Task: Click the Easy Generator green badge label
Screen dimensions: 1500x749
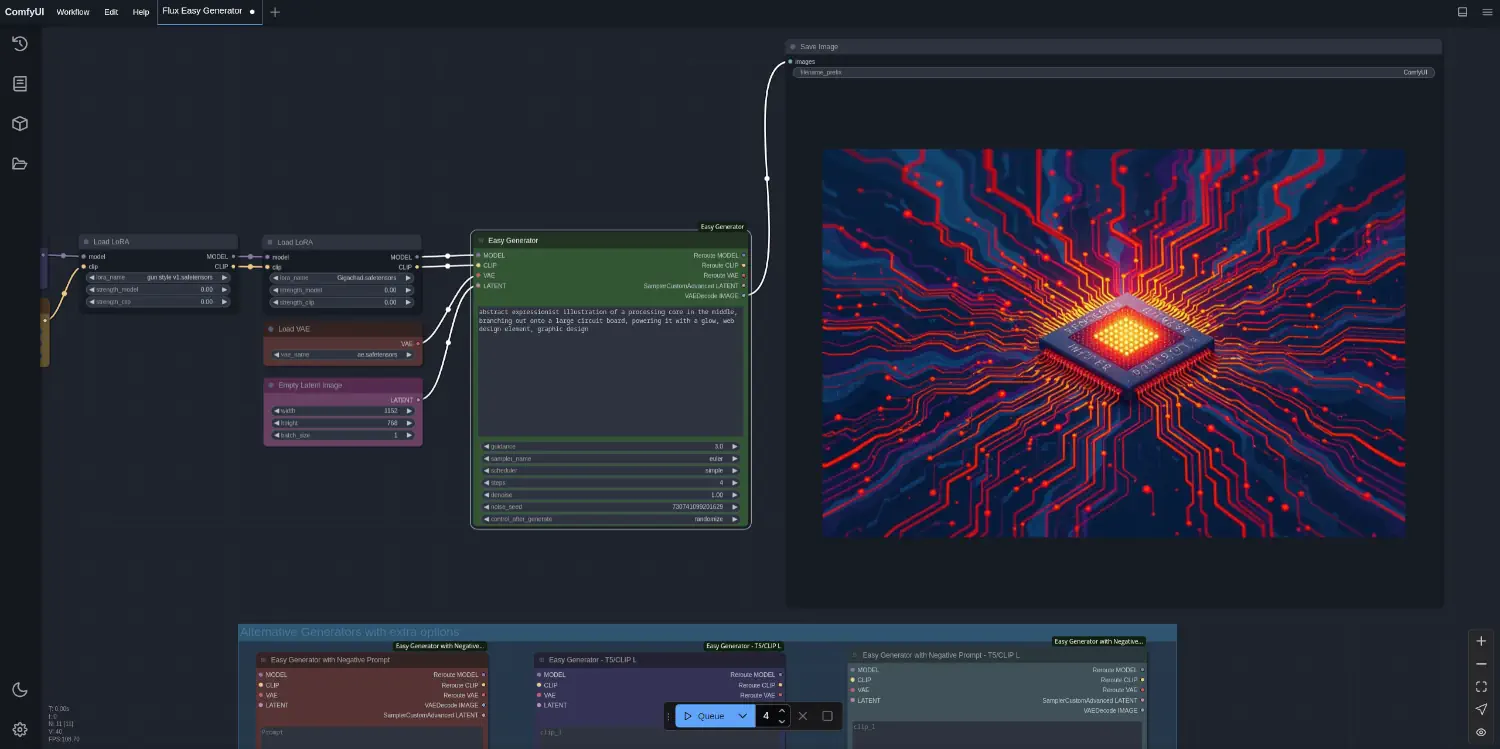Action: pyautogui.click(x=722, y=227)
